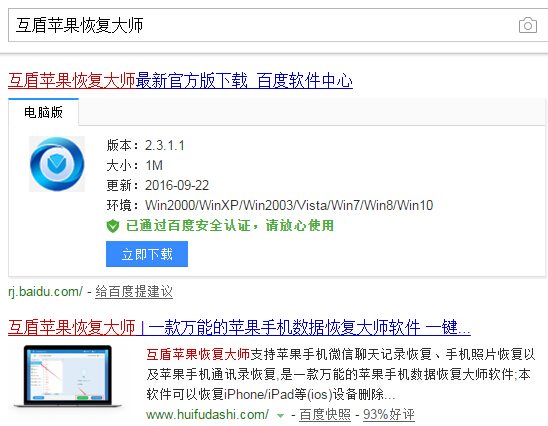Screen dimensions: 548x426
Task: Open the 百度软件中心 download result title
Action: 180,80
